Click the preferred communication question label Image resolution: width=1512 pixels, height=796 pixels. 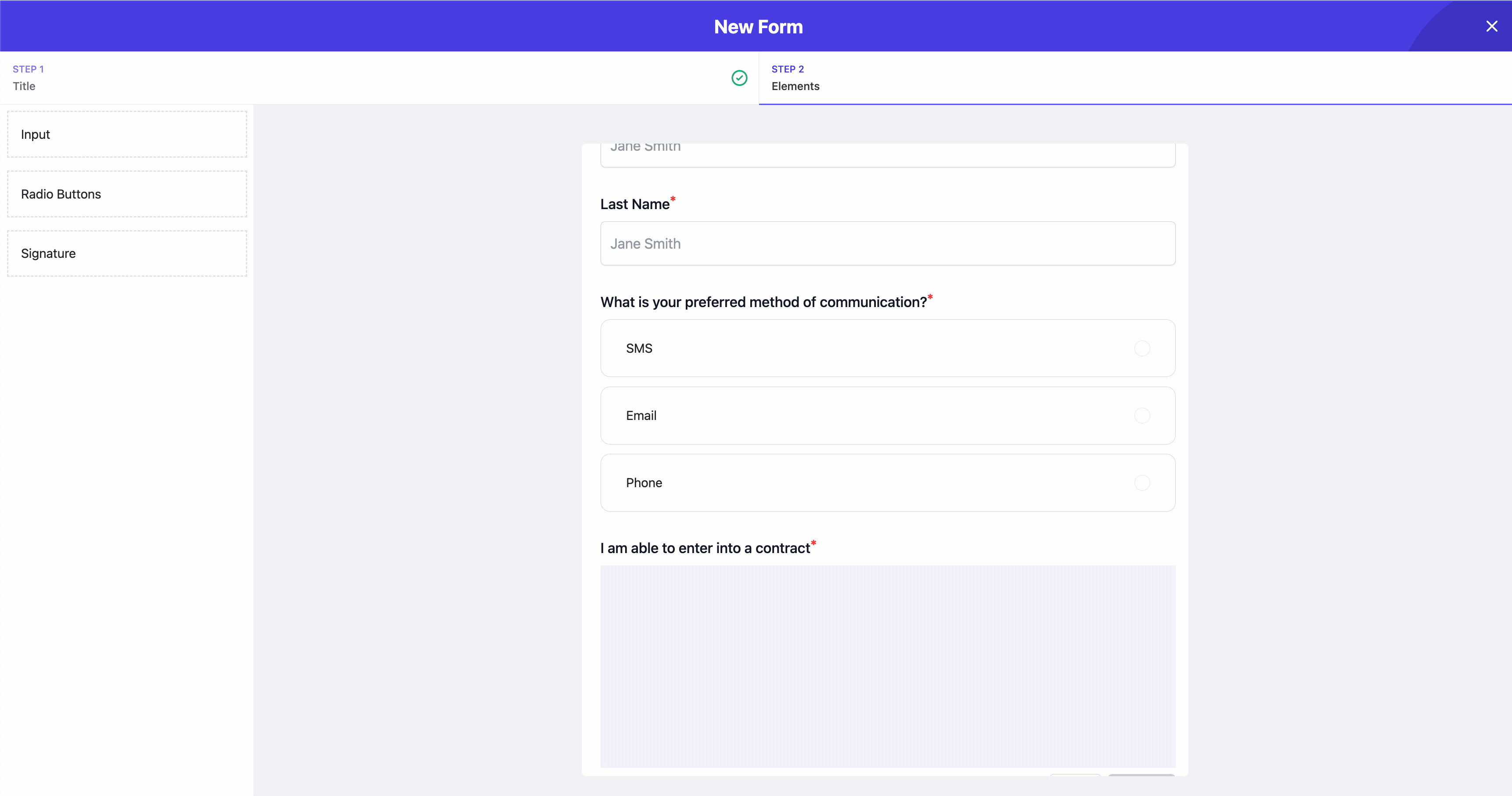763,302
